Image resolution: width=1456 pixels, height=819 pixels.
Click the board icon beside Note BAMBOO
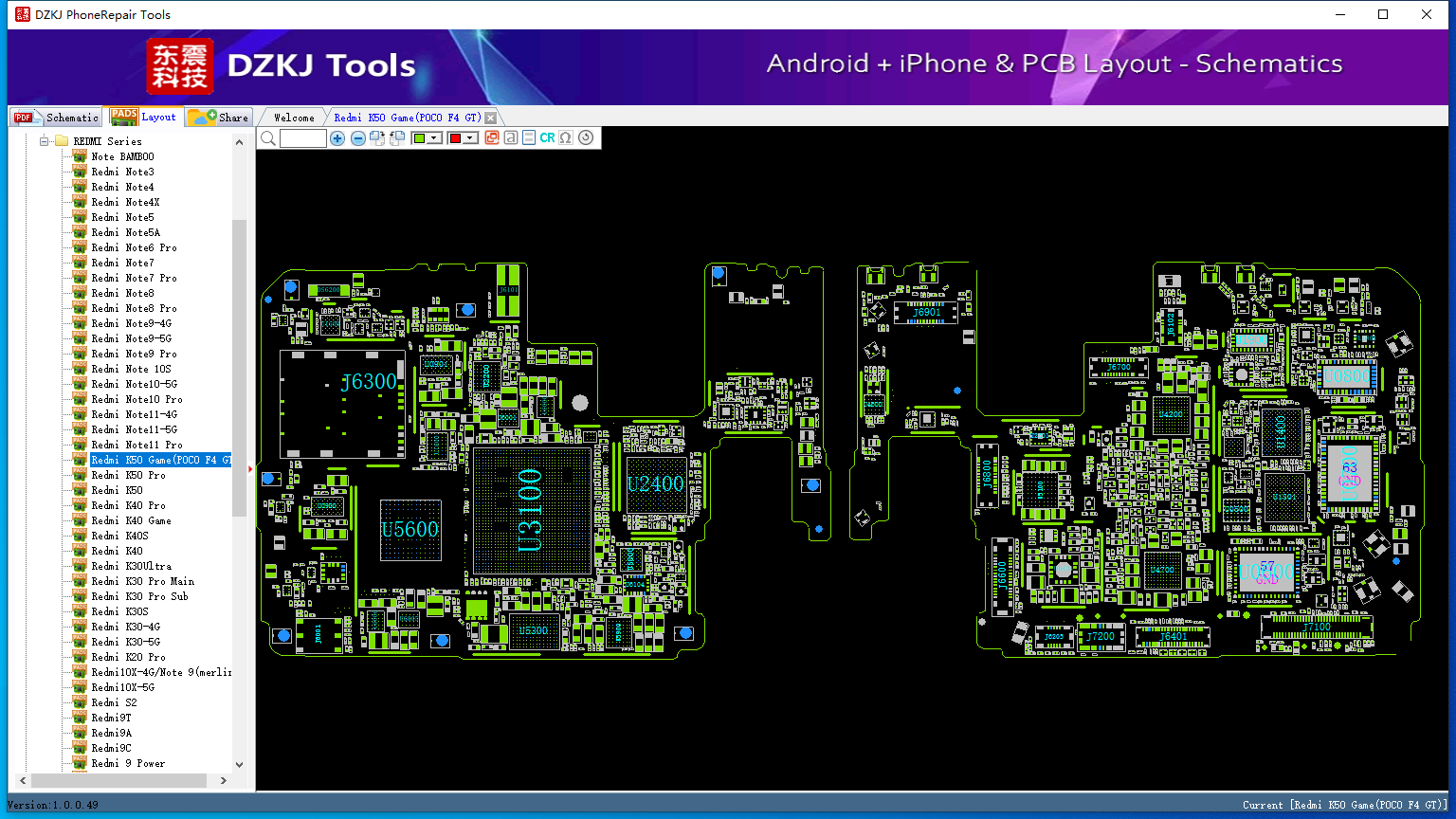[x=80, y=156]
